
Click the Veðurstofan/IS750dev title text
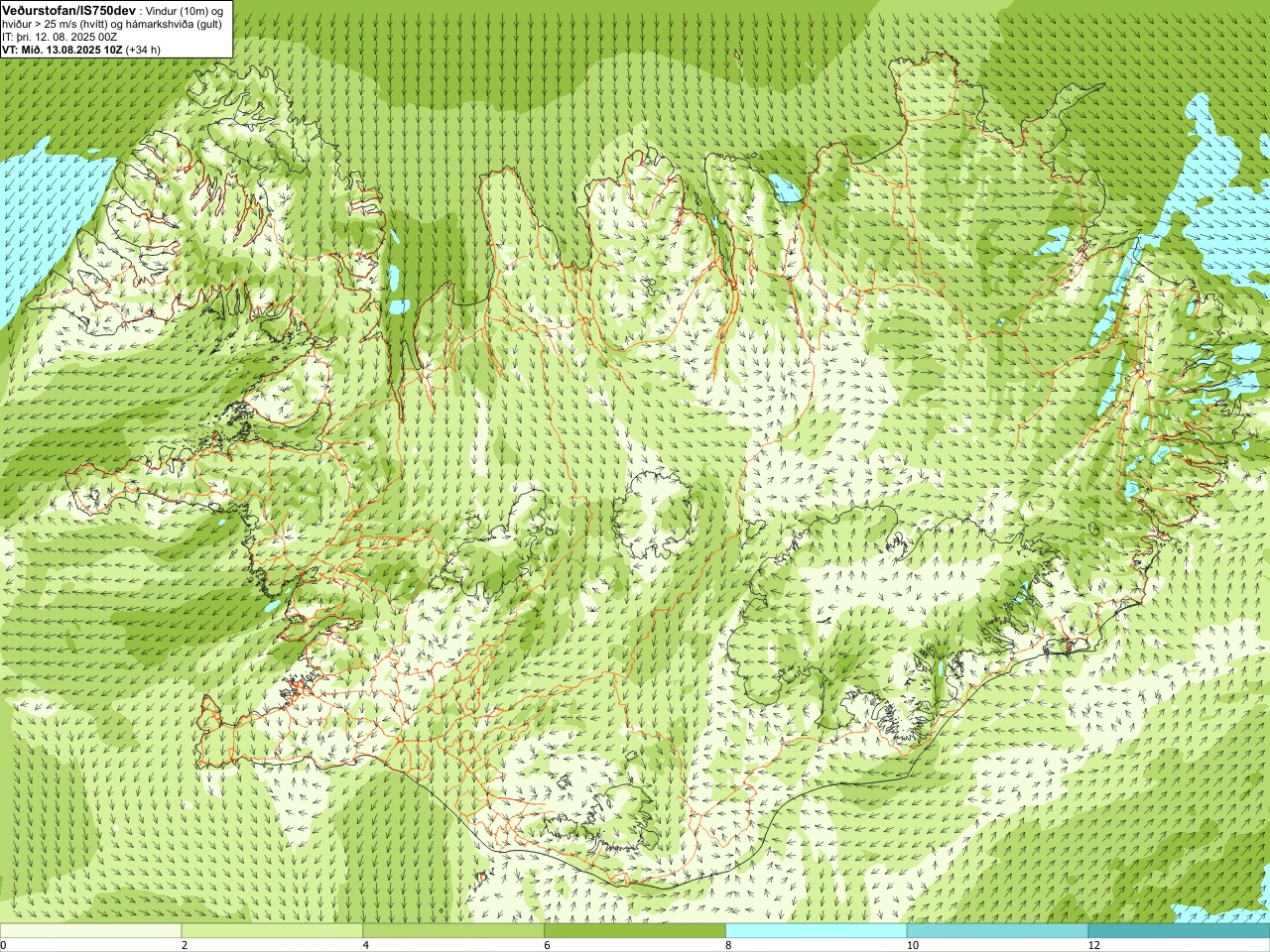[69, 9]
